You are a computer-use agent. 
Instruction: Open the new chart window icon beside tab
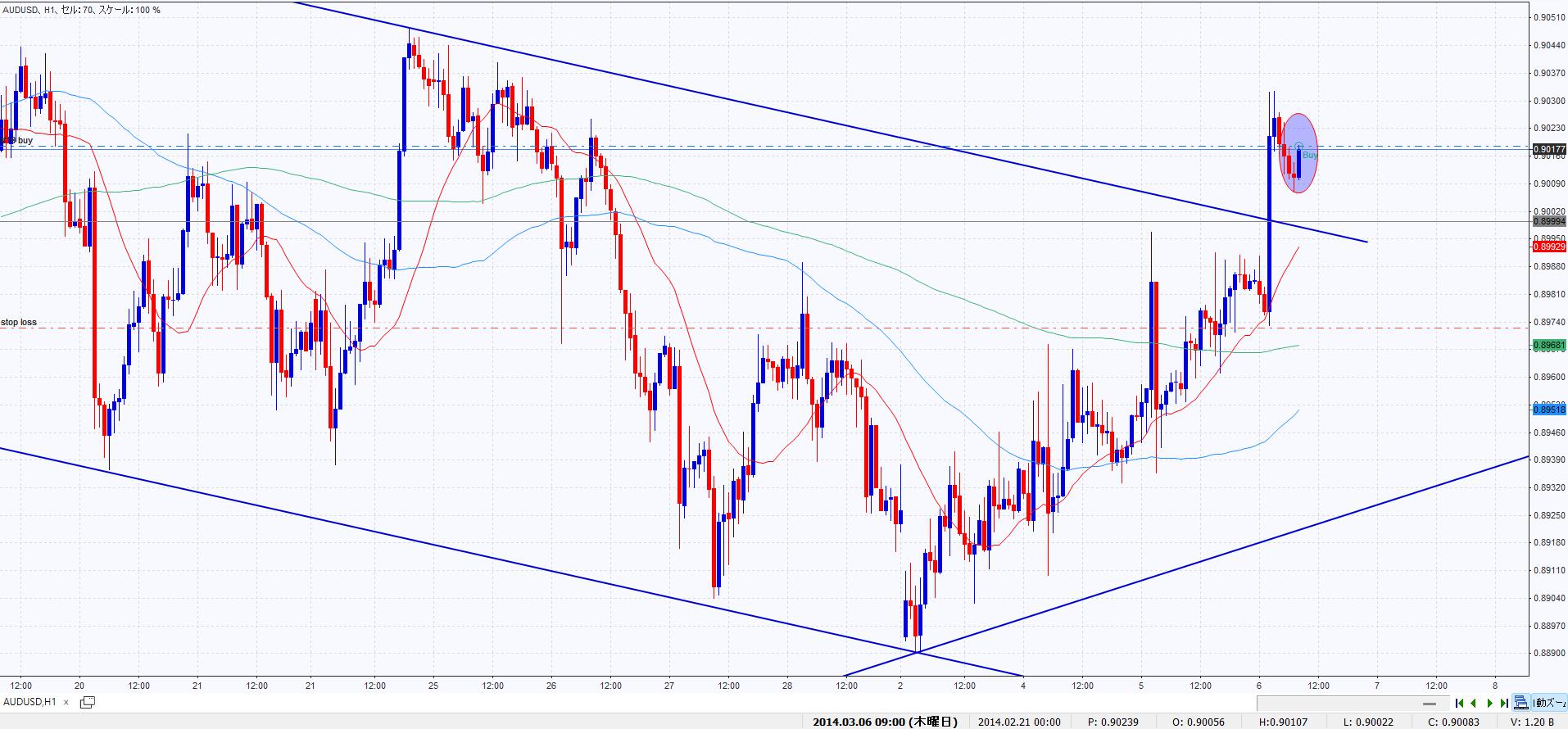[87, 702]
